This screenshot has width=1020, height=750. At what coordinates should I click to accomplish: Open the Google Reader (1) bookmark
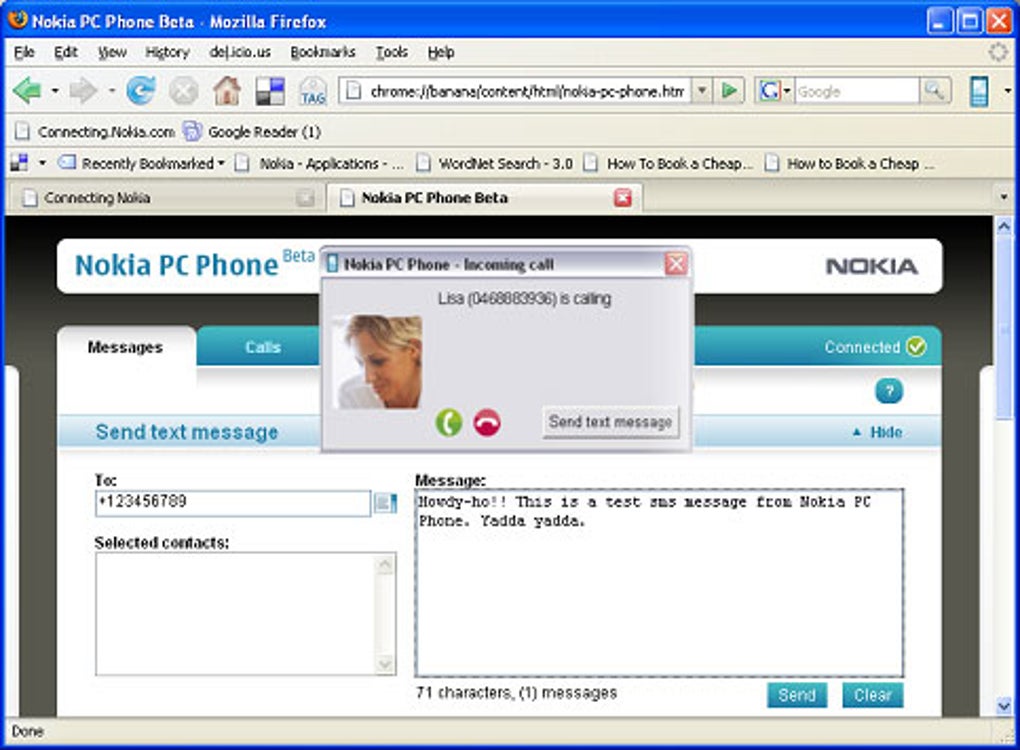(252, 131)
